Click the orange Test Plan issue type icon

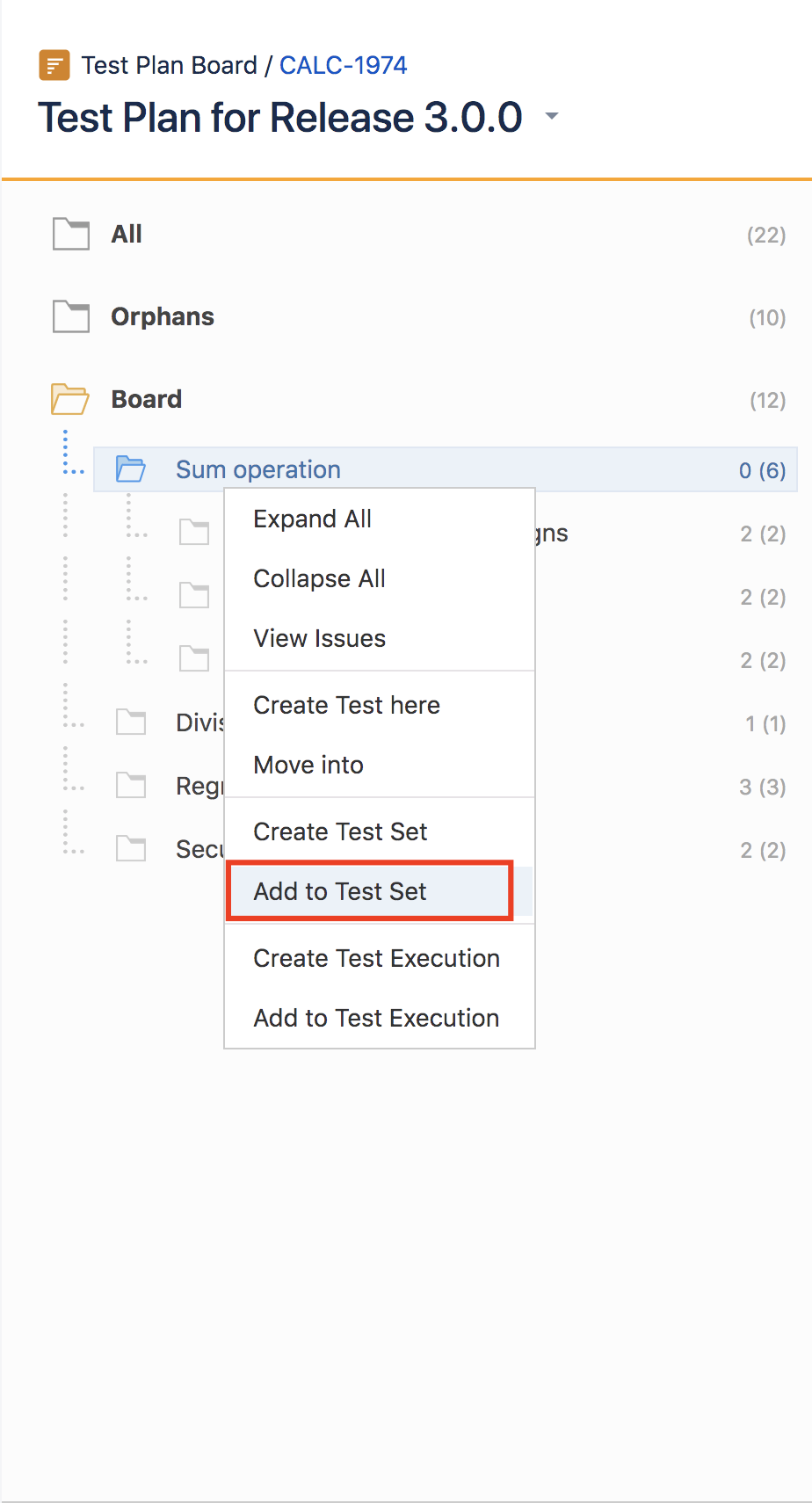54,65
